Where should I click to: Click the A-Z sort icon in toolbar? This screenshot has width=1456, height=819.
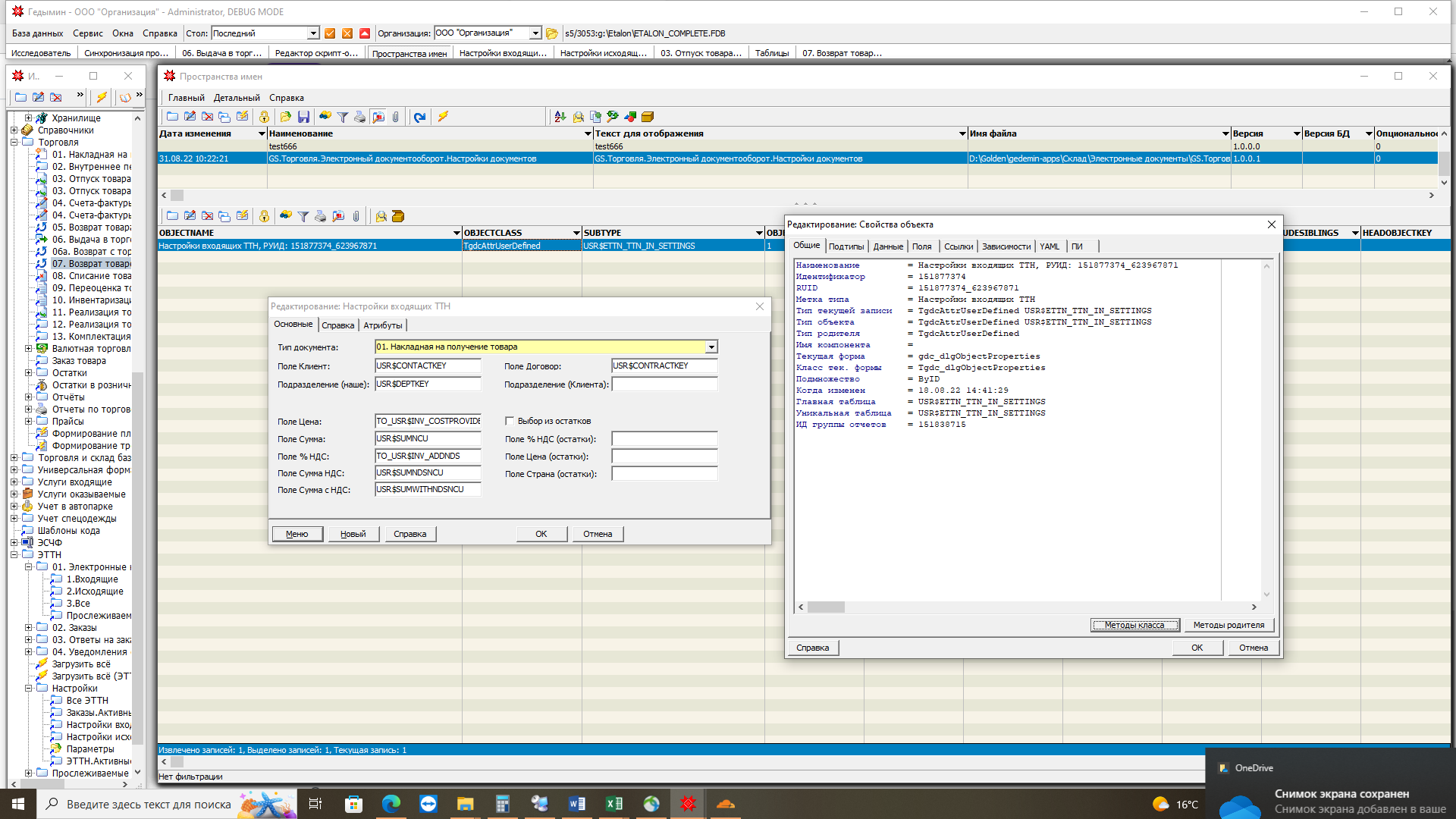click(x=560, y=117)
